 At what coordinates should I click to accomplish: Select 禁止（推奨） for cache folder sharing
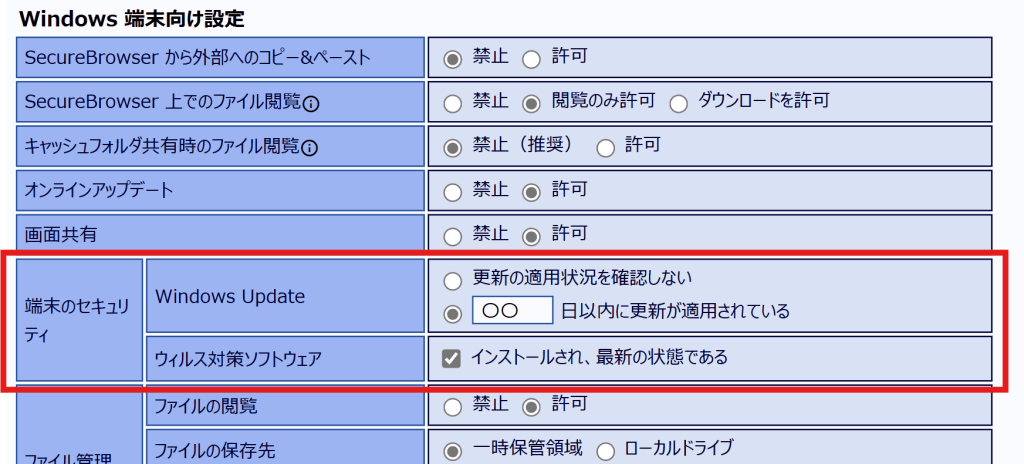[x=453, y=148]
